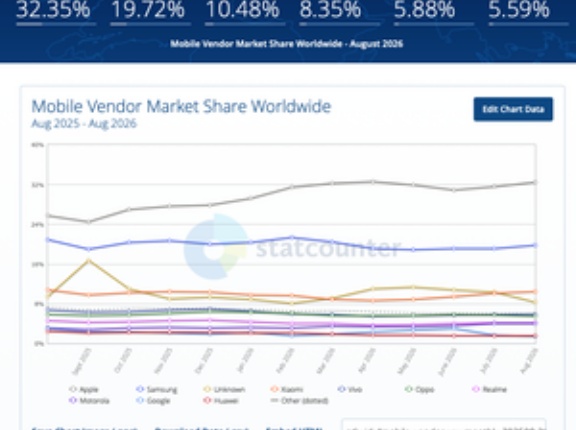Toggle the Google series in legend
This screenshot has width=576, height=430.
[153, 400]
